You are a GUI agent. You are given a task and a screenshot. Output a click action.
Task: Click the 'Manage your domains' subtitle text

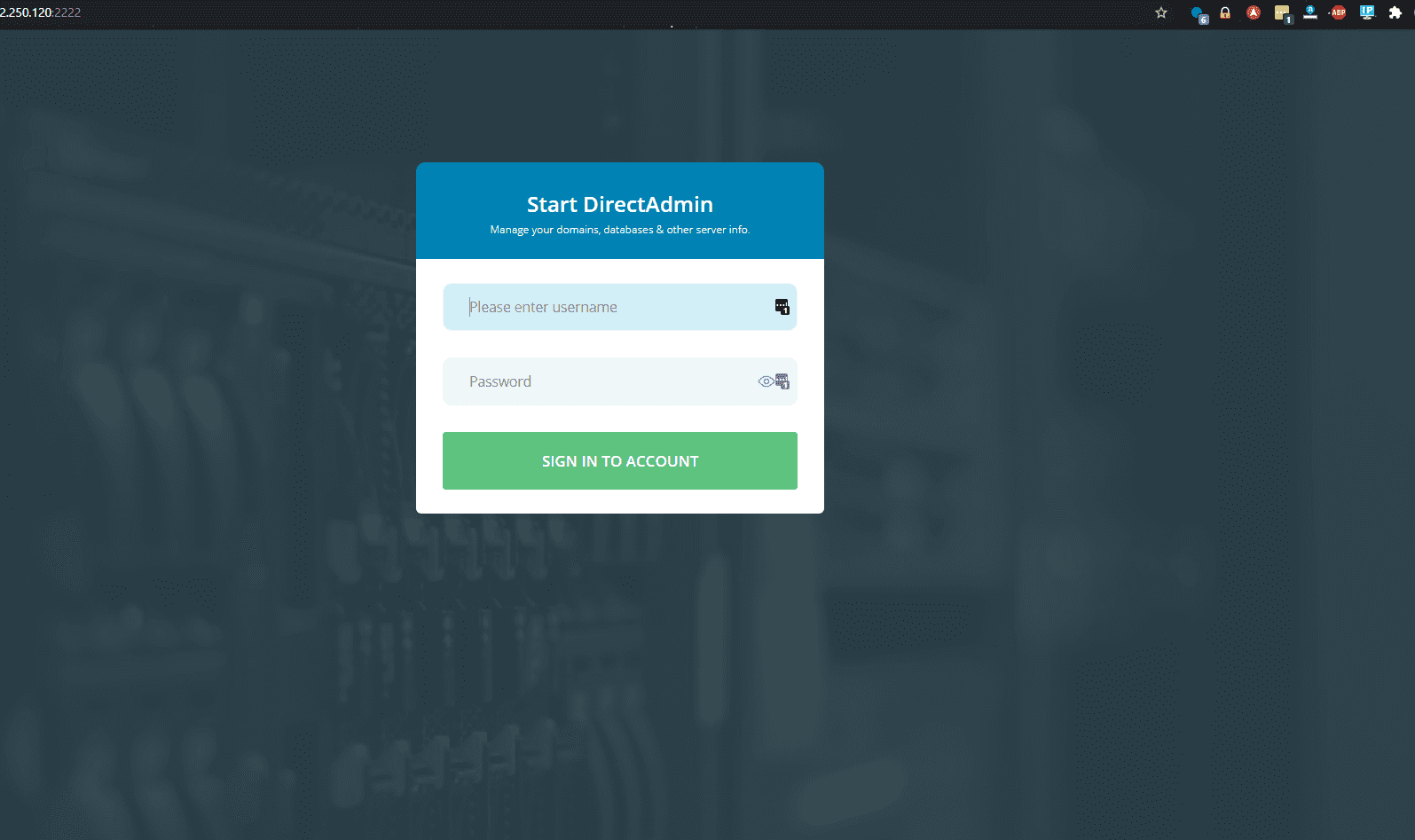(619, 230)
